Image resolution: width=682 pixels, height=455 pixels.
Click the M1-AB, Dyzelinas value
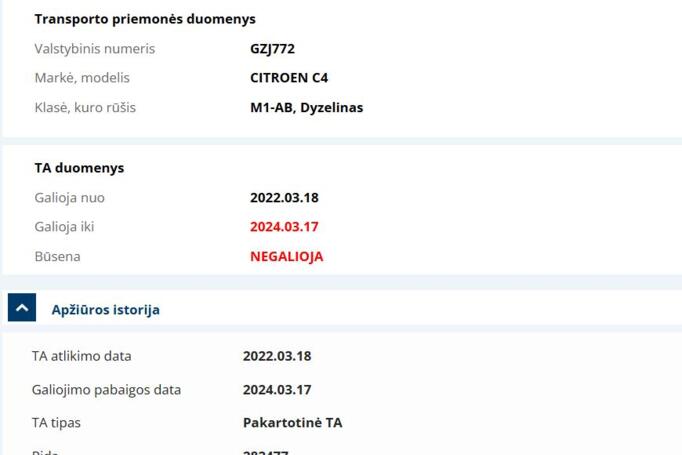306,107
